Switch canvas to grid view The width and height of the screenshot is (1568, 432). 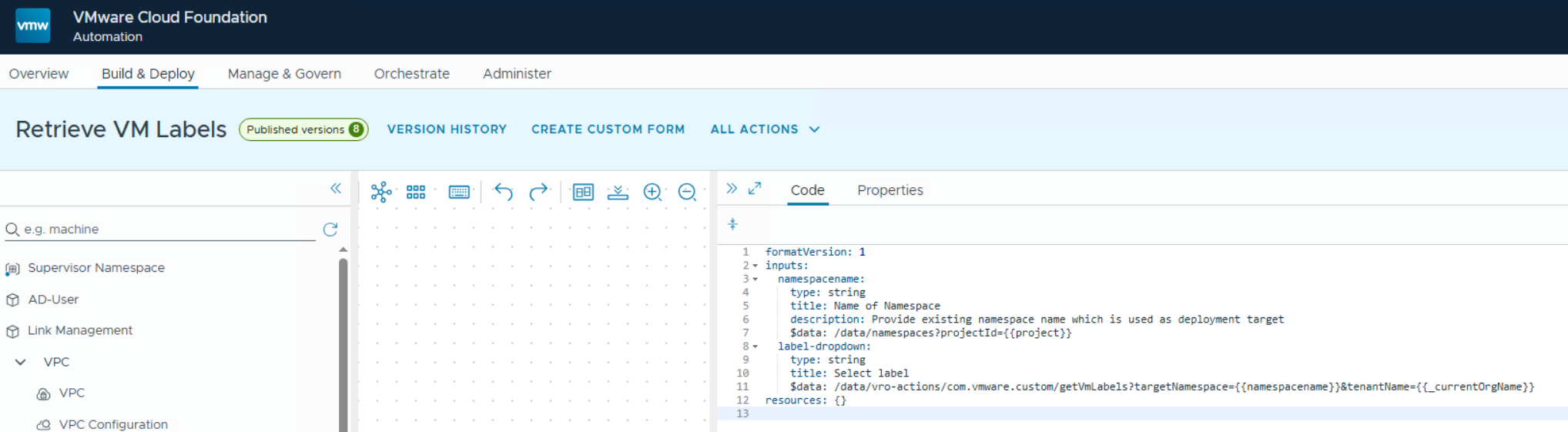416,192
